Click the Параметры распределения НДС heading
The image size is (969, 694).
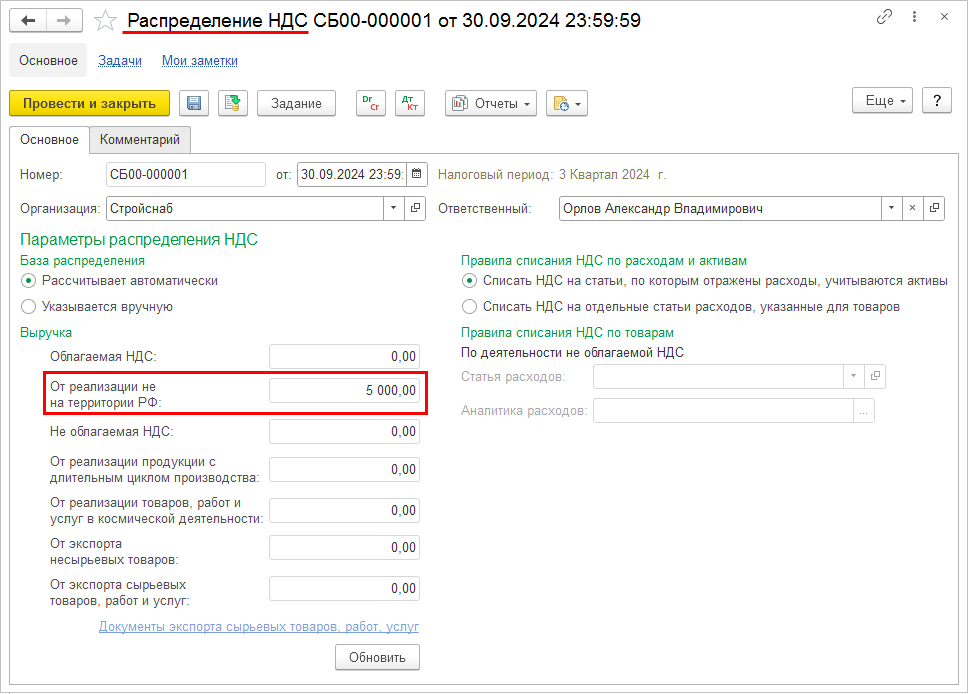point(139,240)
